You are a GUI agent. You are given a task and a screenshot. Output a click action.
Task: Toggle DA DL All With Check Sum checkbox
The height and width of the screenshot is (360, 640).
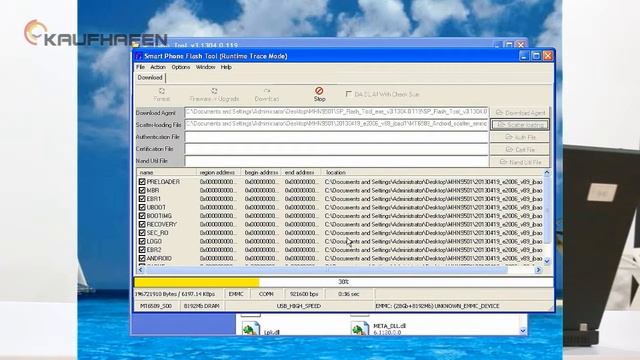349,94
